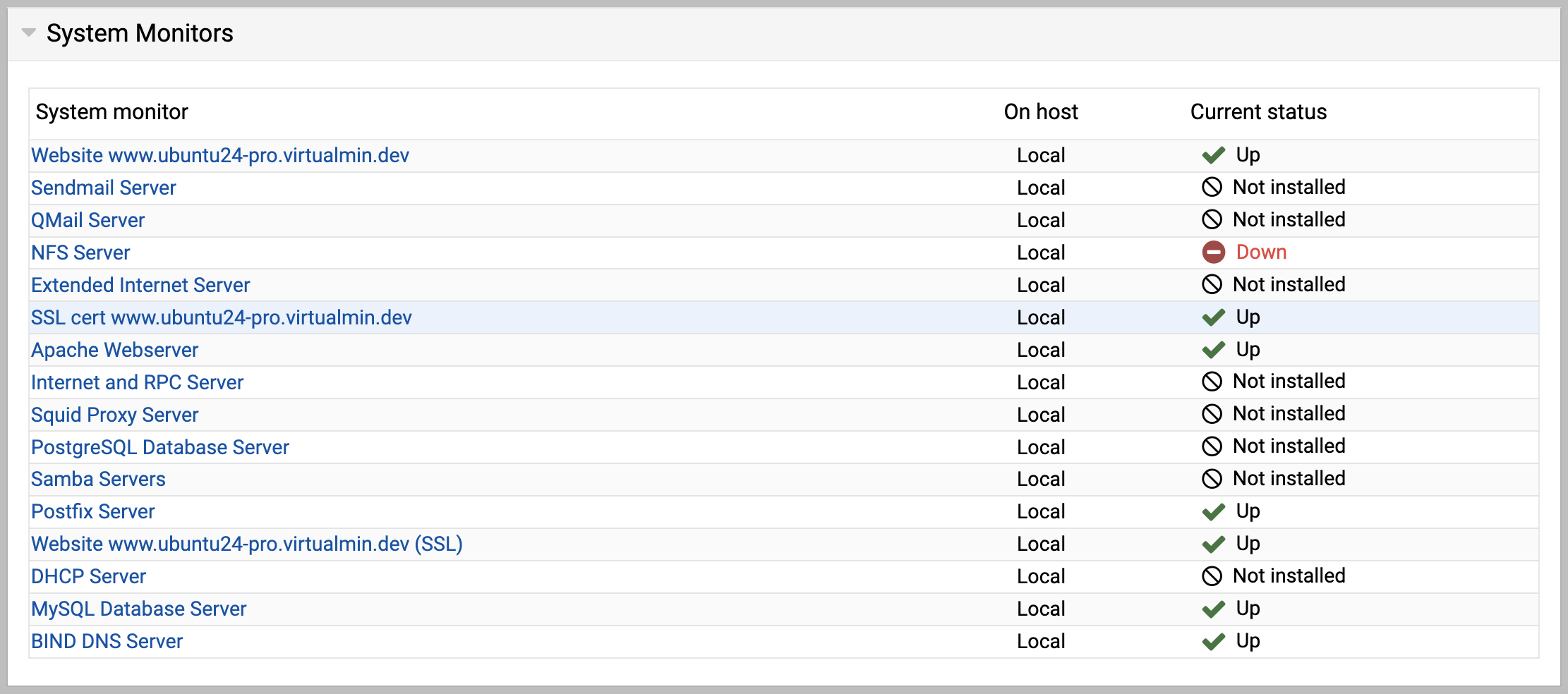1568x694 pixels.
Task: Open the Sendmail Server monitor
Action: [103, 188]
